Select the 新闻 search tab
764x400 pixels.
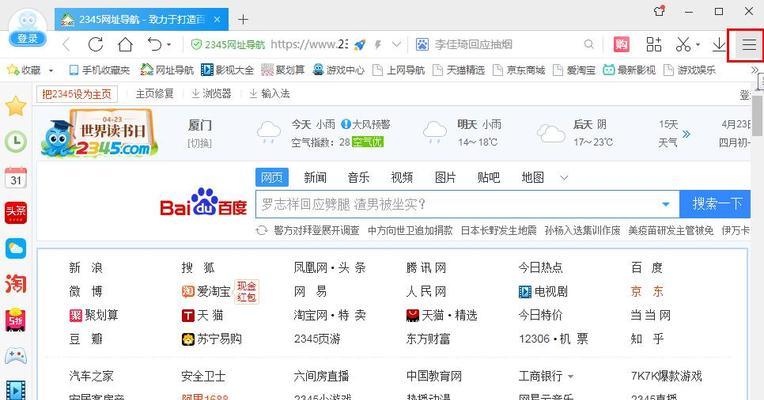point(315,177)
